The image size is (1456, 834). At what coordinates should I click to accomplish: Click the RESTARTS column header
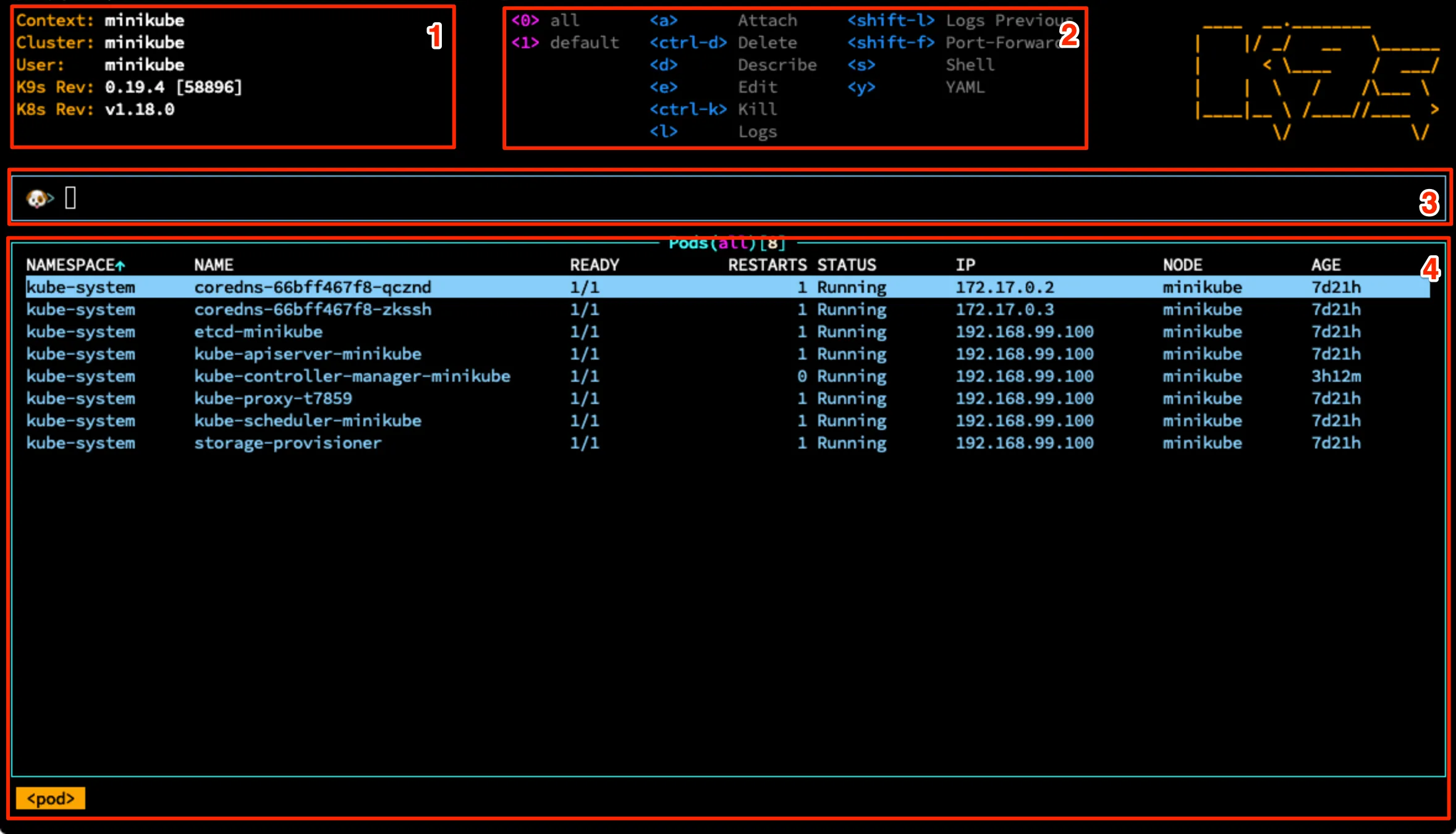(768, 265)
